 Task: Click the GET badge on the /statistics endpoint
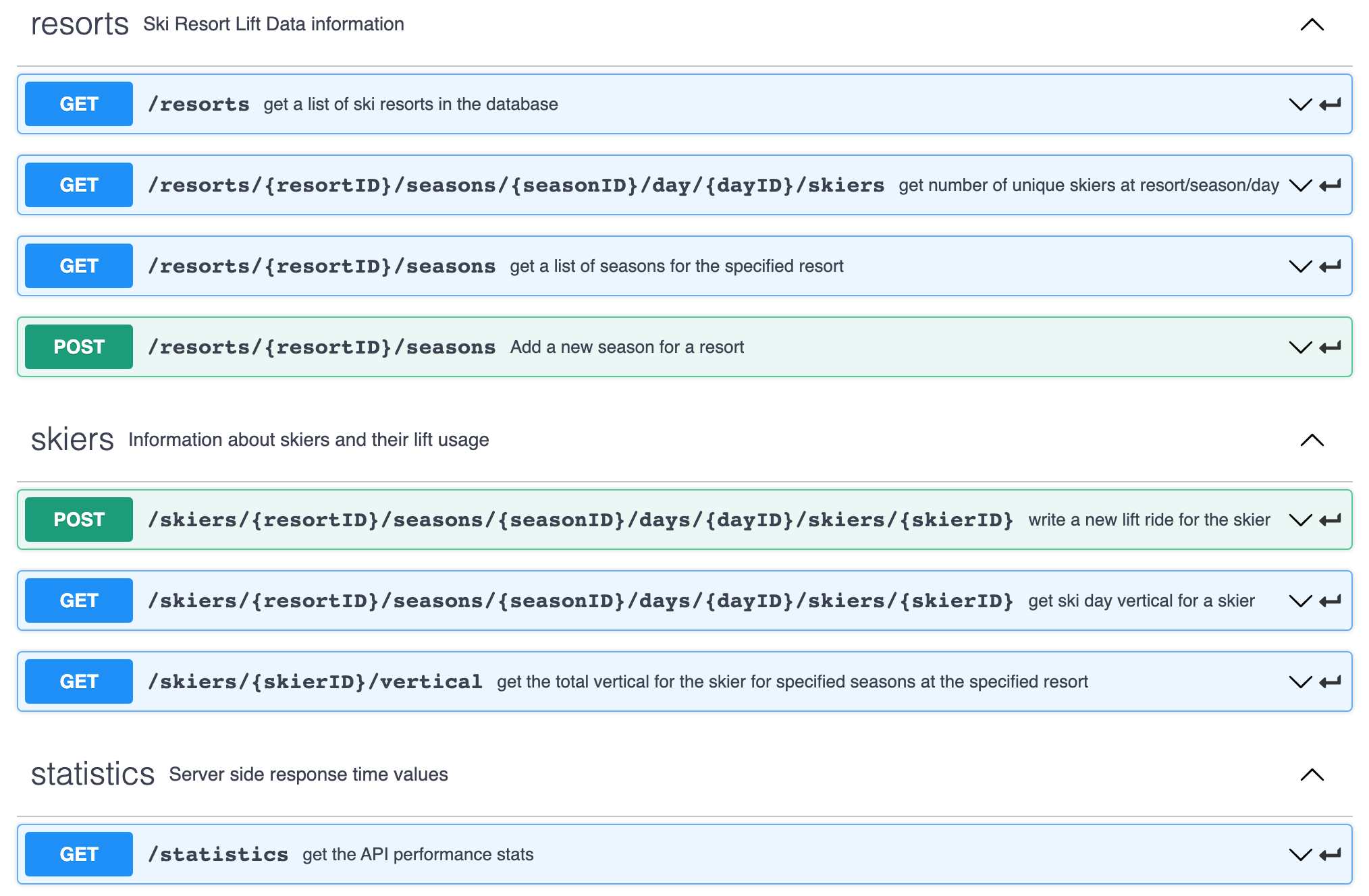point(78,853)
